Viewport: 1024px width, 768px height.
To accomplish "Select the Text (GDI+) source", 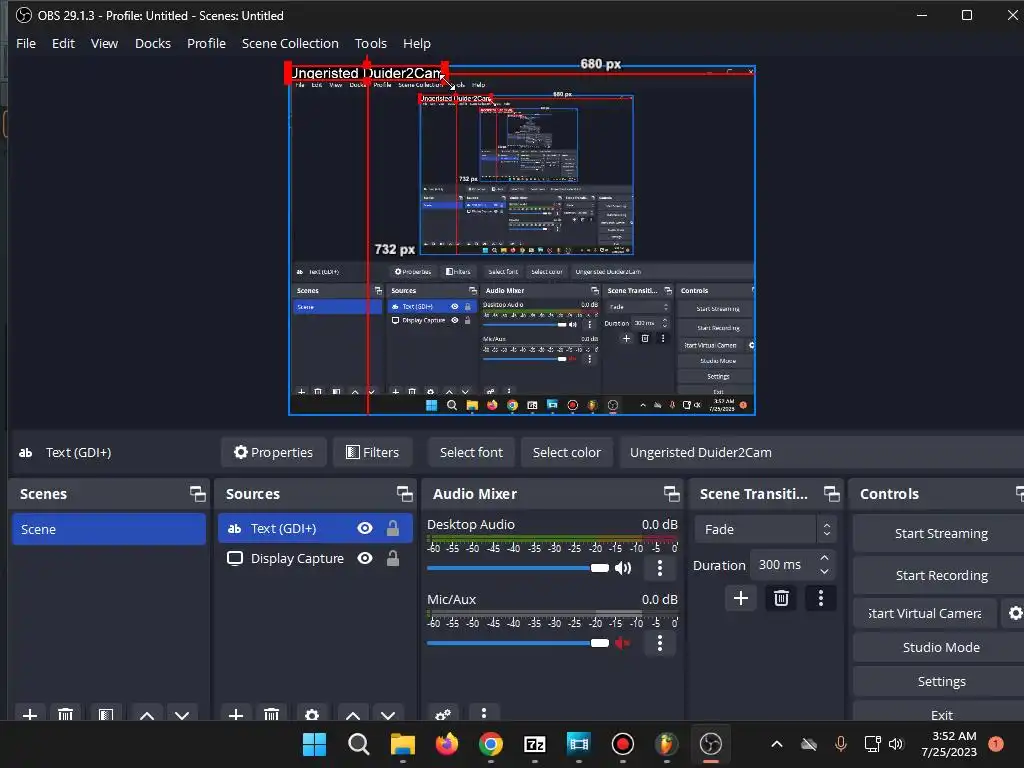I will 315,529.
